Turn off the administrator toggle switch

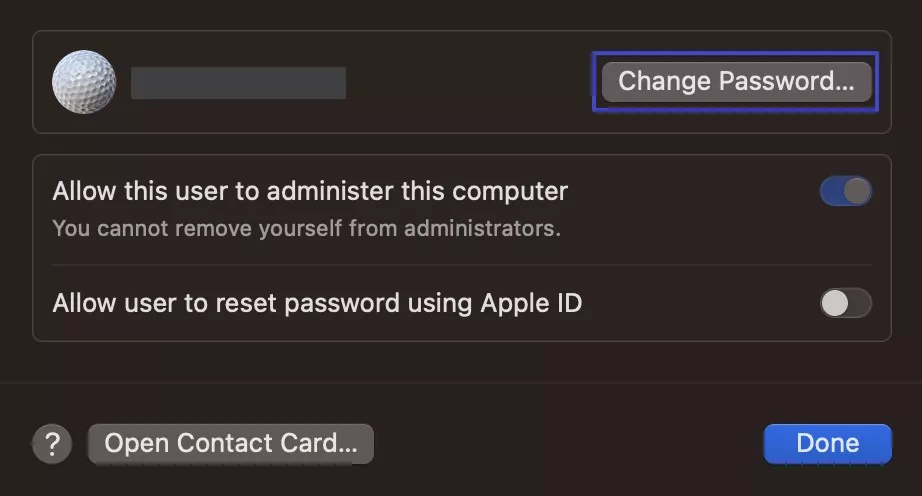[845, 191]
